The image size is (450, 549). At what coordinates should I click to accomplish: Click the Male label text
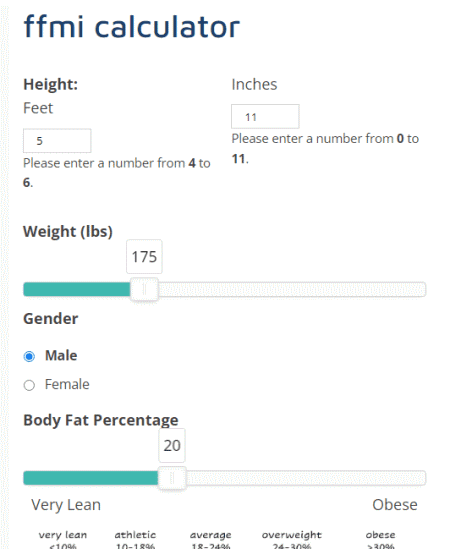[61, 356]
